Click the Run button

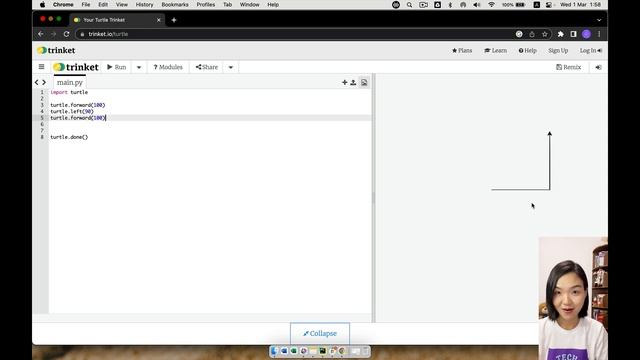117,67
